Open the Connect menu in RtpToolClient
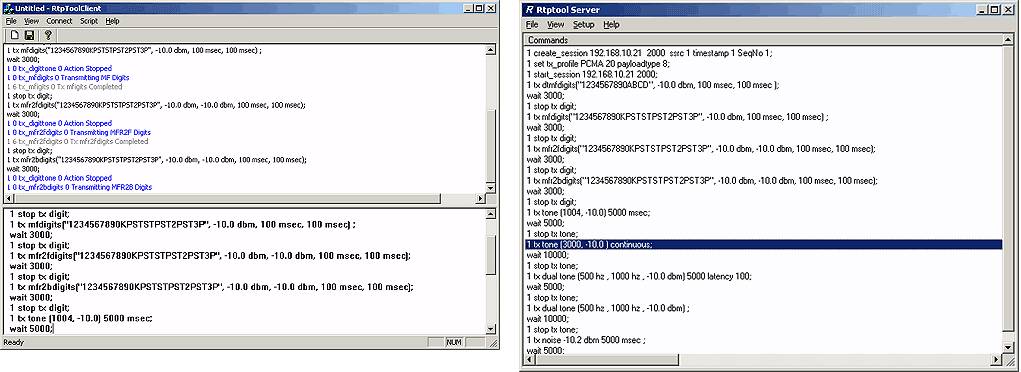1021x372 pixels. (x=59, y=21)
